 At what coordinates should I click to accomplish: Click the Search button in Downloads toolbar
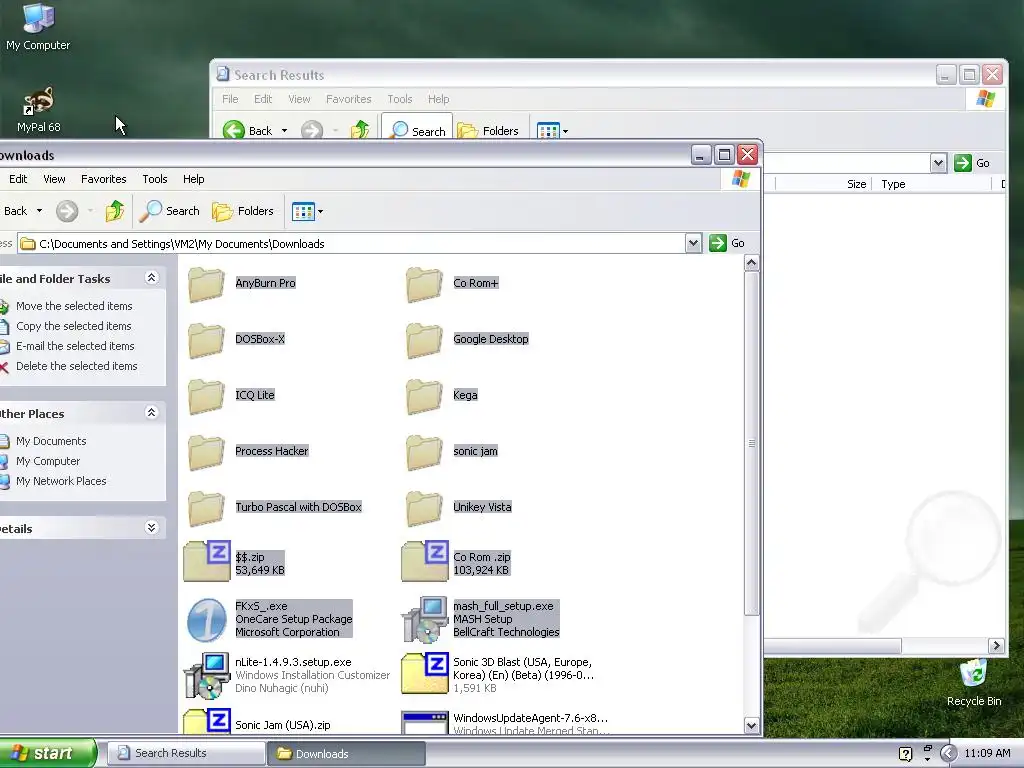[170, 211]
